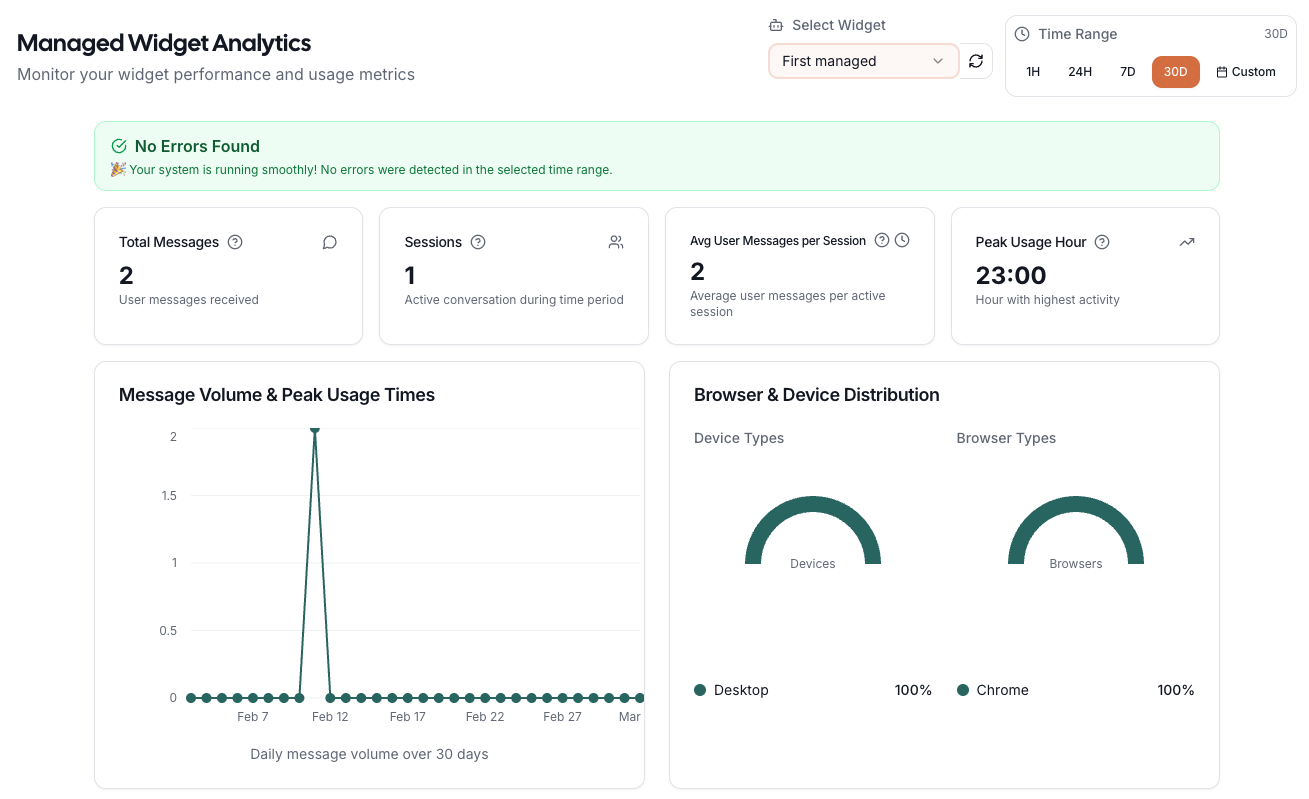The height and width of the screenshot is (799, 1309).
Task: Choose the 7D time range option
Action: [x=1127, y=72]
